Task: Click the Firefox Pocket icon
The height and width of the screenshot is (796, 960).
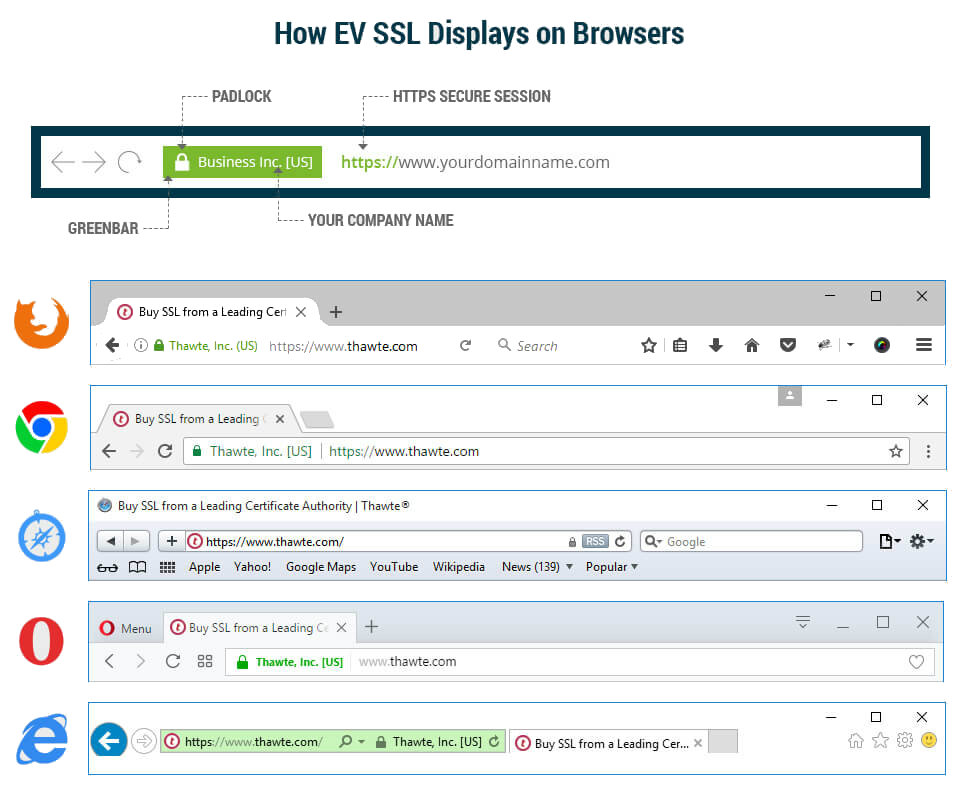Action: click(x=788, y=345)
